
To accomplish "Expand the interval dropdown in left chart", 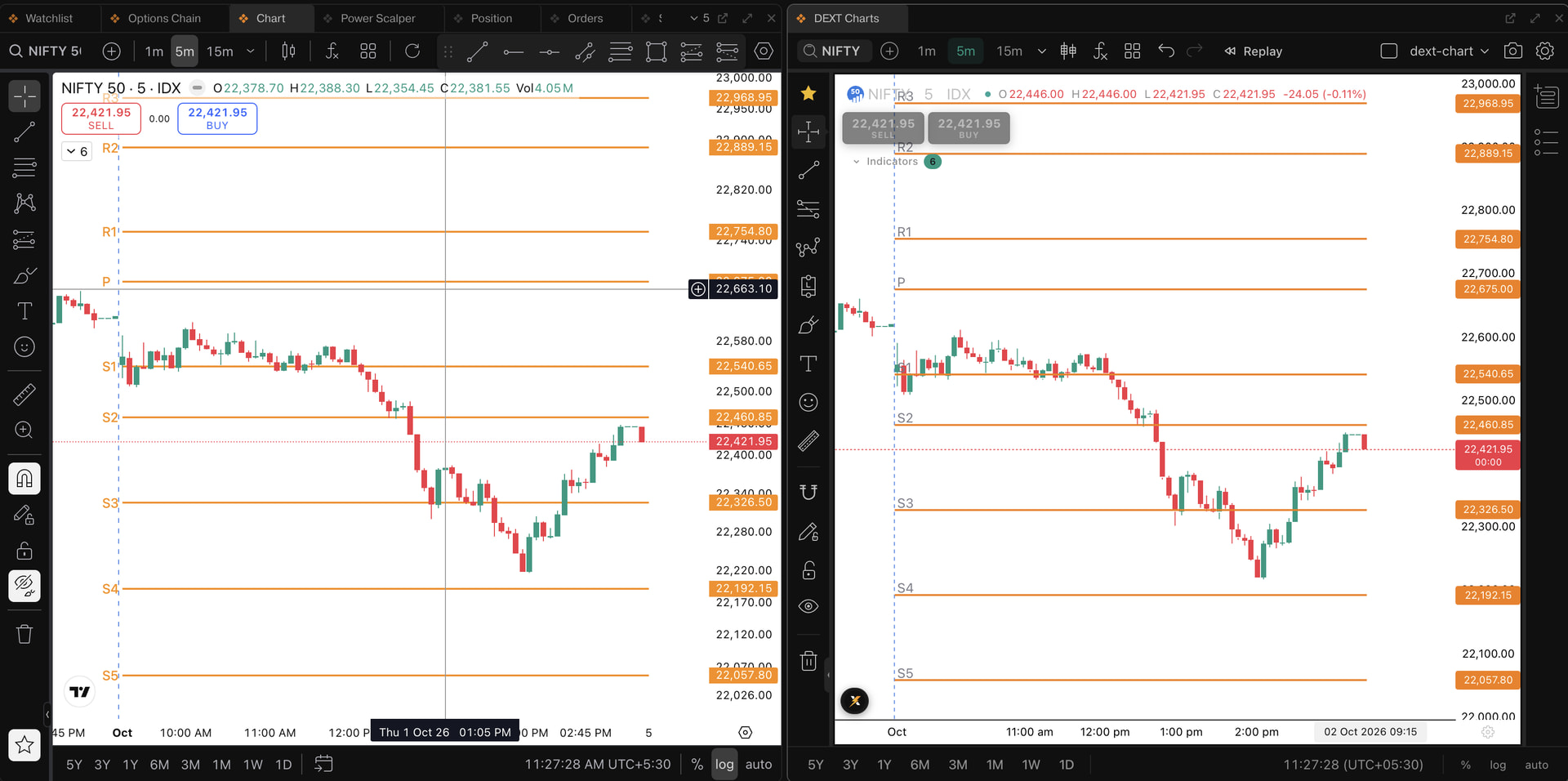I will point(251,51).
